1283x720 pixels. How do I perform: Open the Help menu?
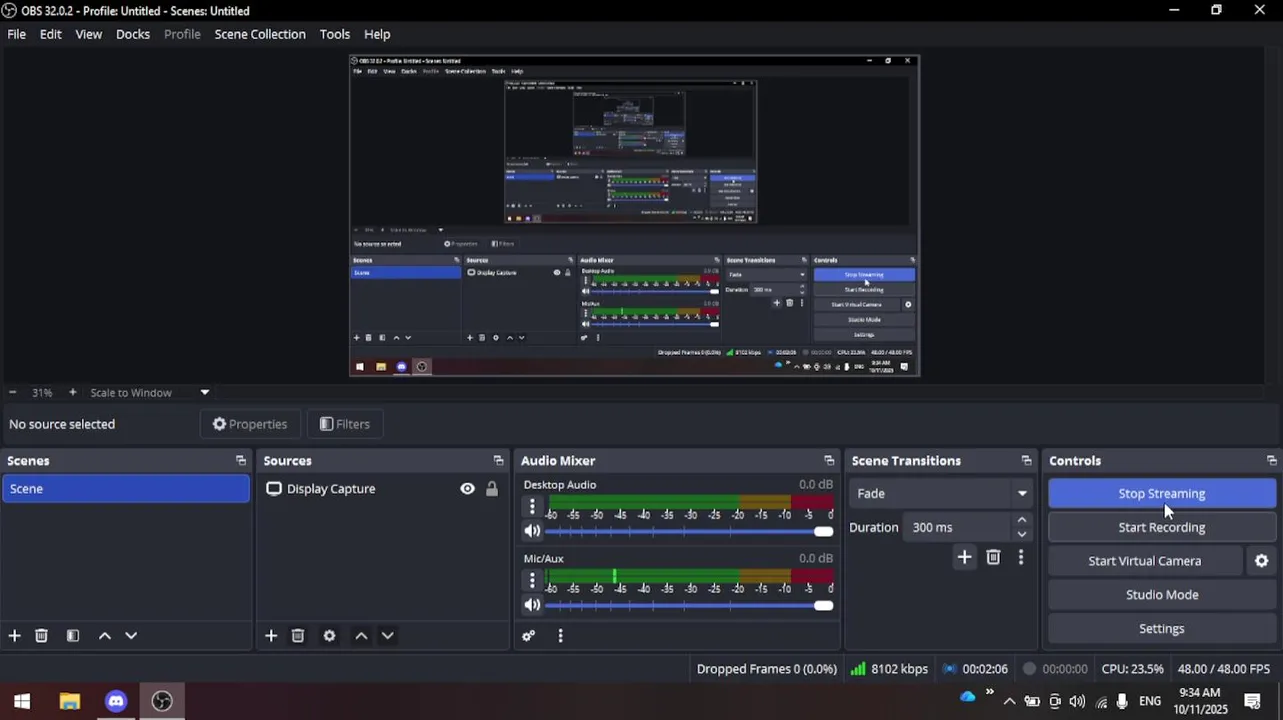point(377,34)
